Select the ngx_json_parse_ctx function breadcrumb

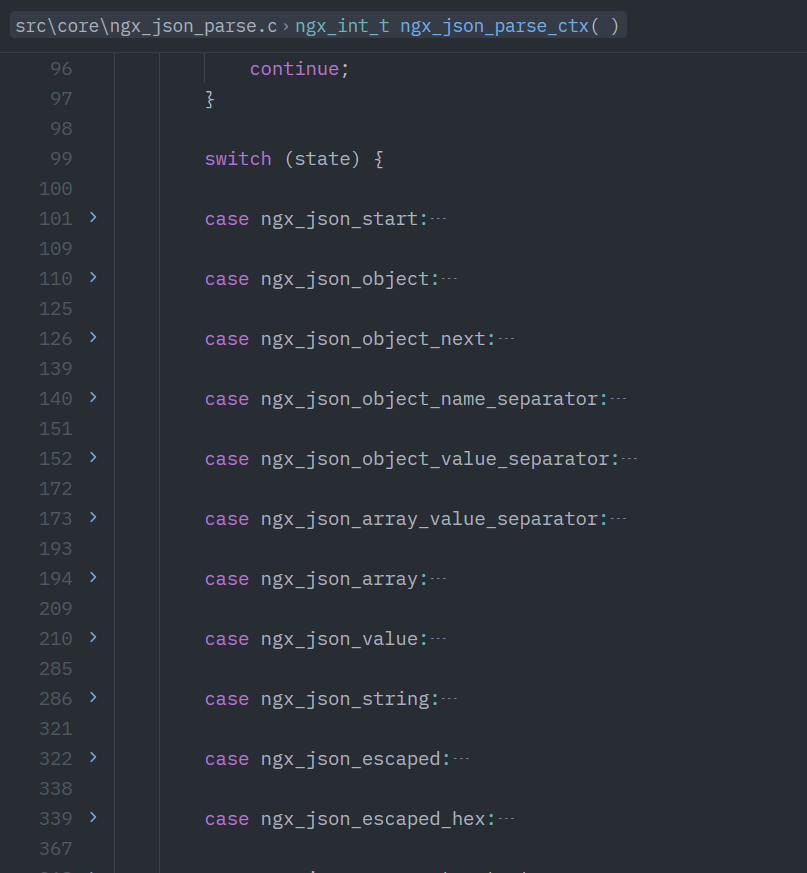(457, 26)
